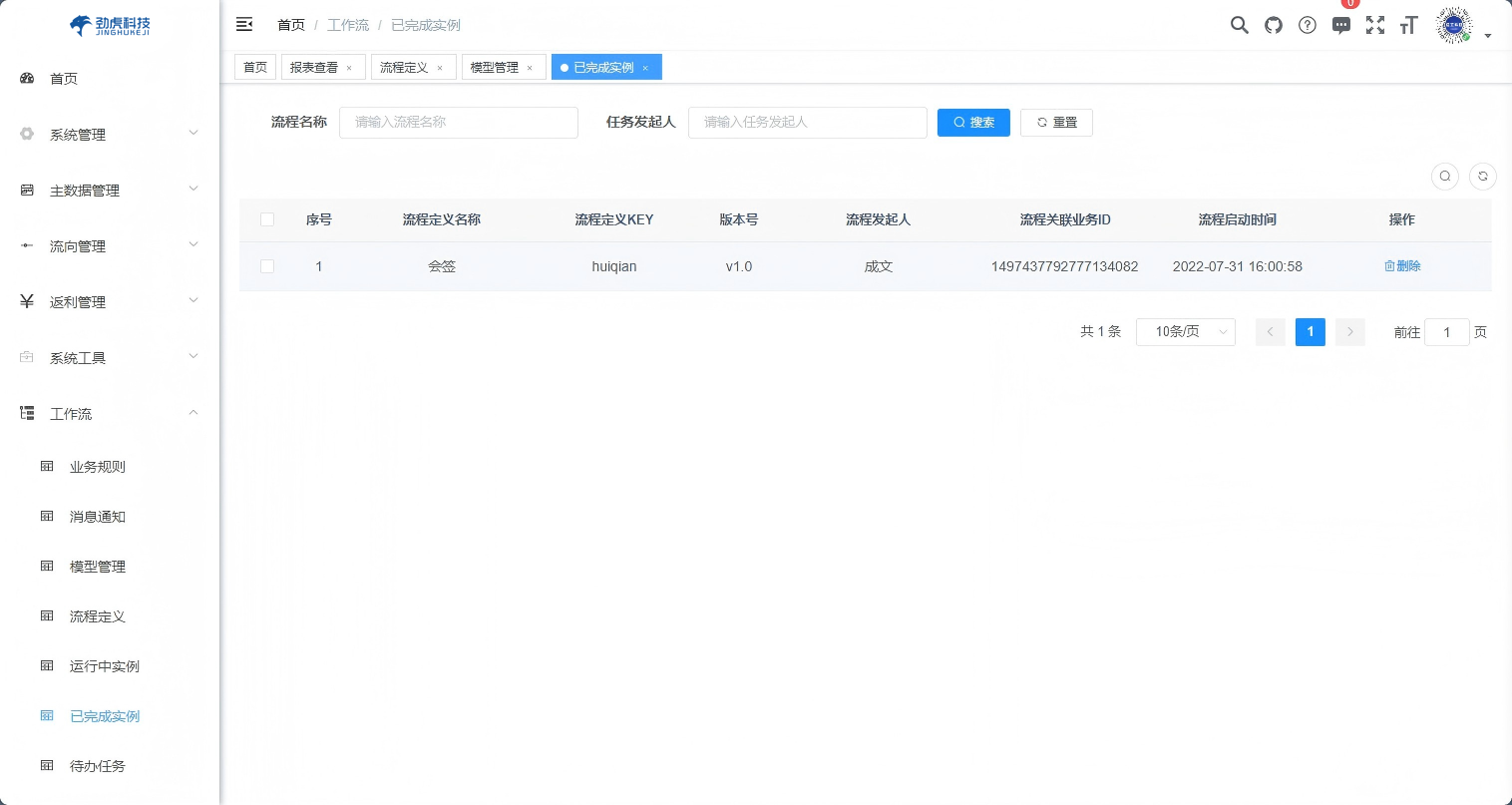Toggle the round show/hide search icon above table
Image resolution: width=1512 pixels, height=805 pixels.
pos(1445,177)
